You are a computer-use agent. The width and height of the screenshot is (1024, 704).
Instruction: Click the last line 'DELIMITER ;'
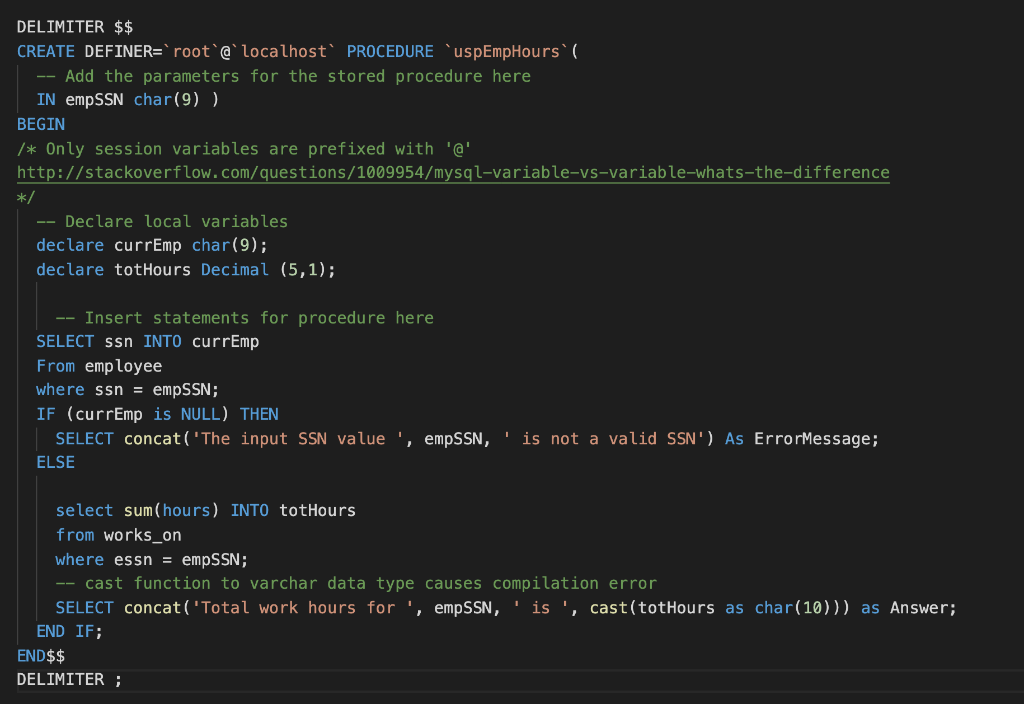tap(70, 680)
